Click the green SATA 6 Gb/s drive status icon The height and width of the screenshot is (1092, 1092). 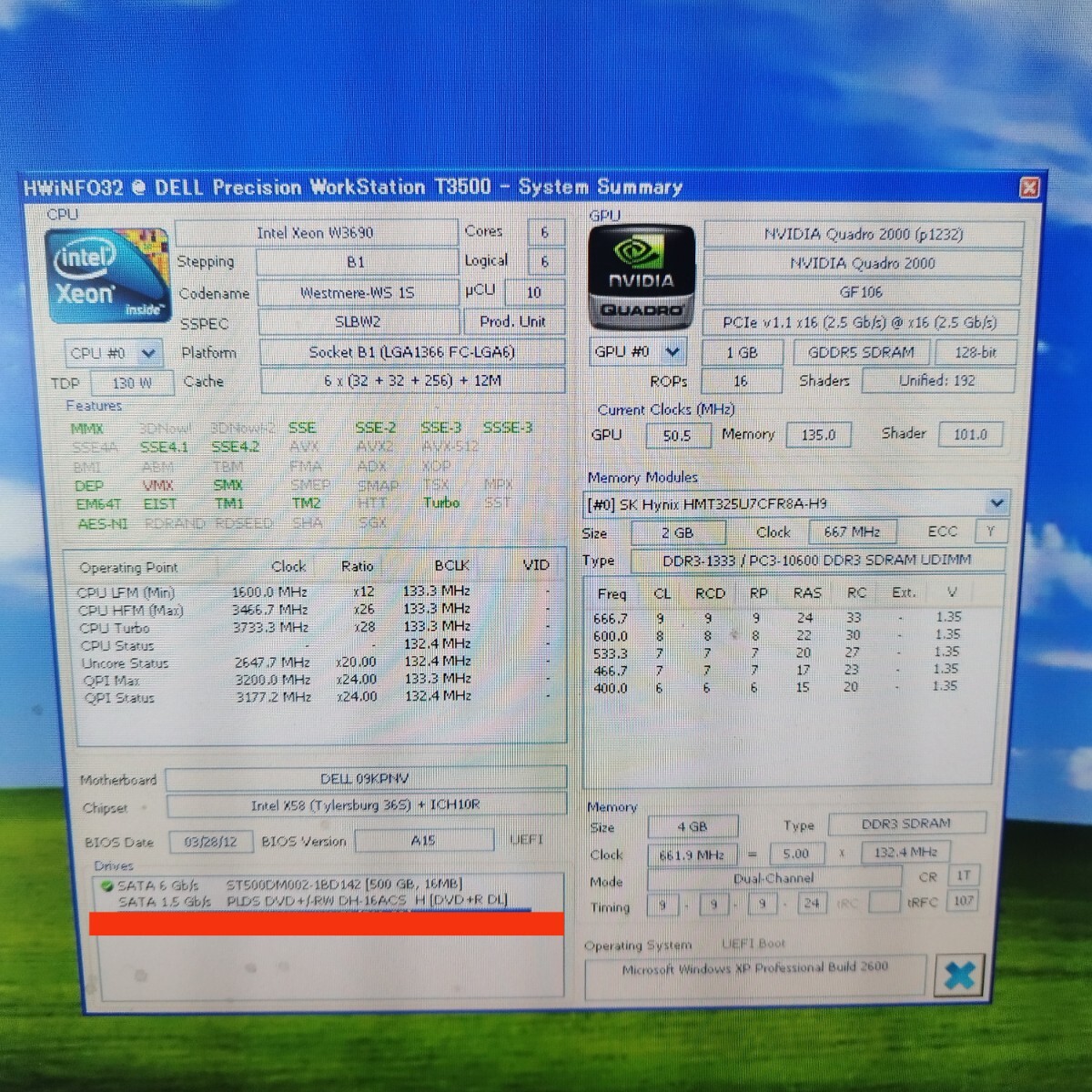click(x=106, y=885)
